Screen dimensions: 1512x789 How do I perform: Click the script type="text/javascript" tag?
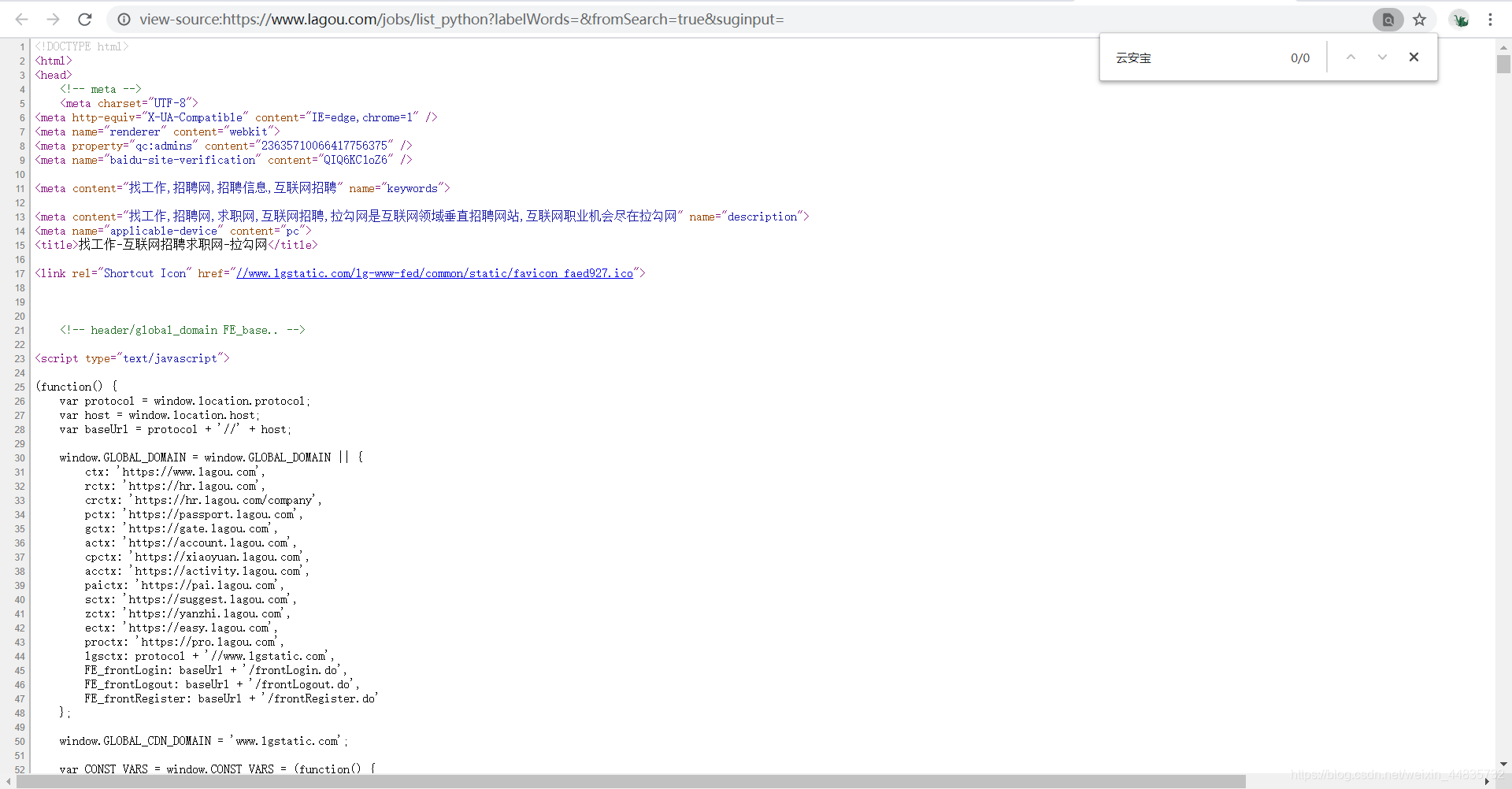point(132,358)
